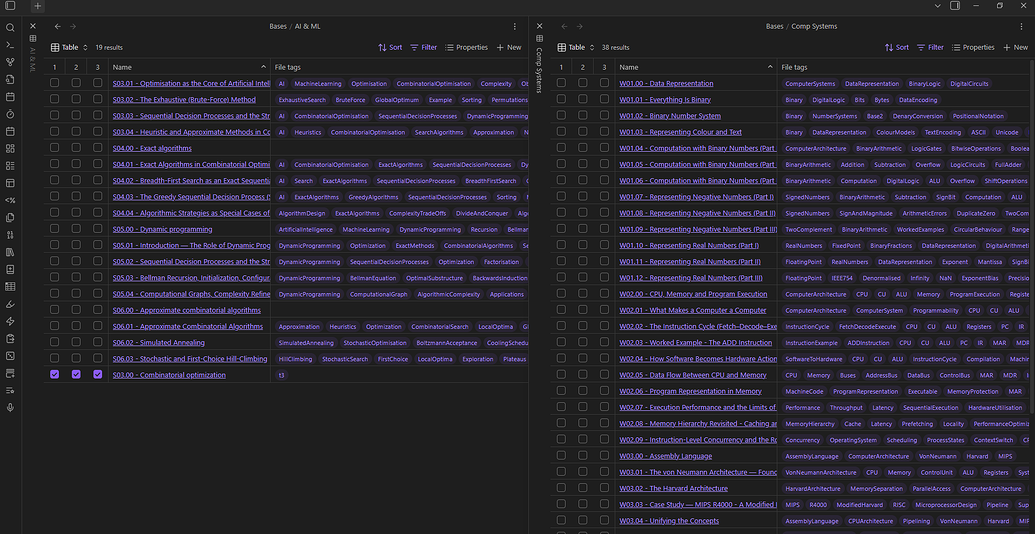Navigate back in Comp Systems pane
This screenshot has width=1035, height=534.
[x=564, y=26]
